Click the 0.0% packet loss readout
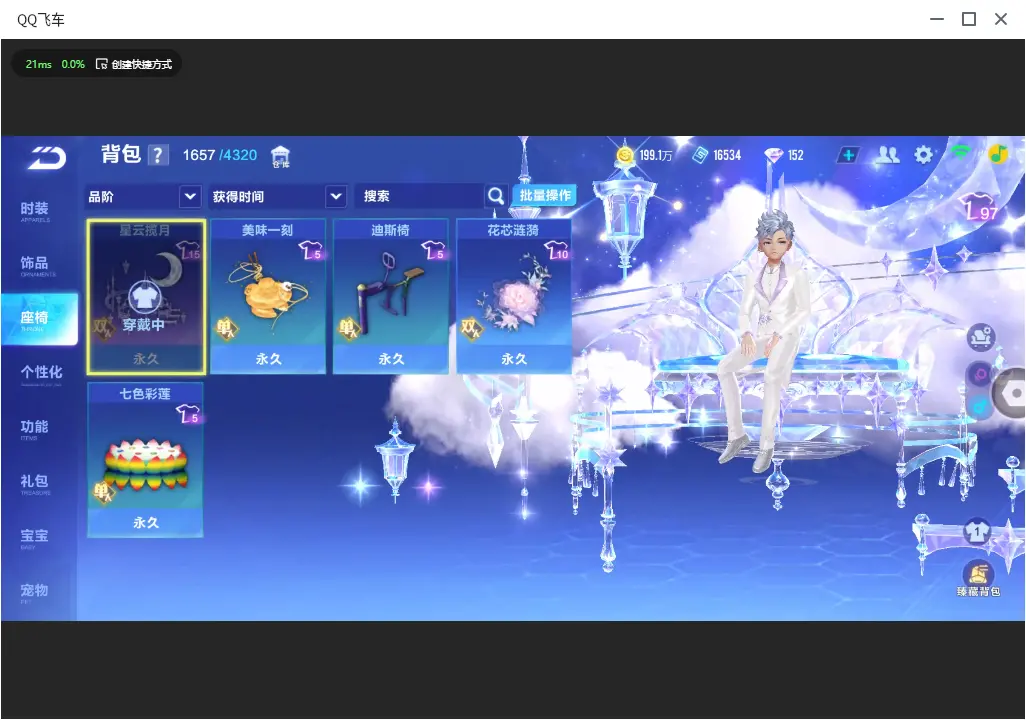1026x720 pixels. click(73, 64)
